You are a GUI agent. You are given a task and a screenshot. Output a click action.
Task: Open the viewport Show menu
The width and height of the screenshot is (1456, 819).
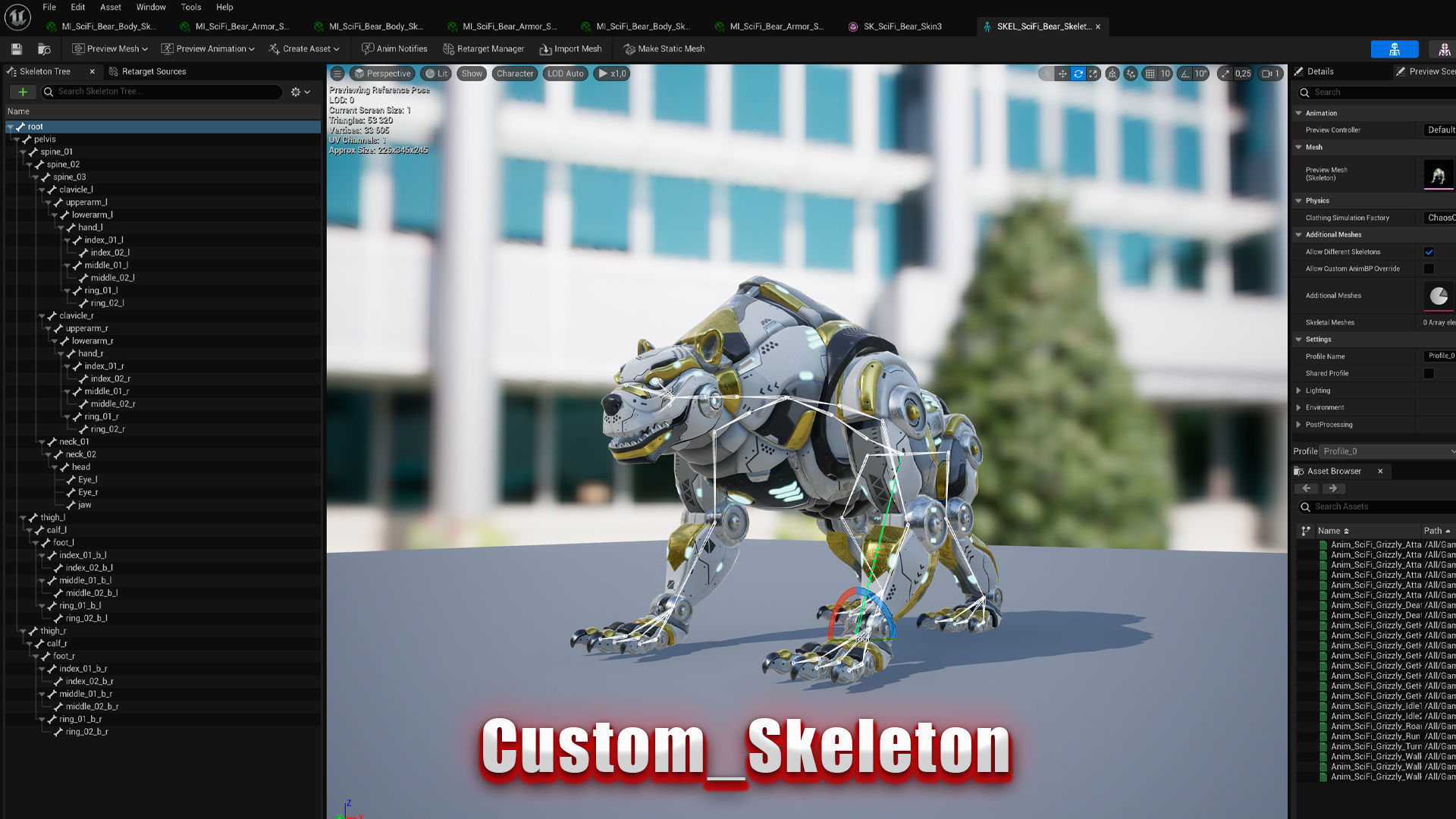[x=472, y=74]
